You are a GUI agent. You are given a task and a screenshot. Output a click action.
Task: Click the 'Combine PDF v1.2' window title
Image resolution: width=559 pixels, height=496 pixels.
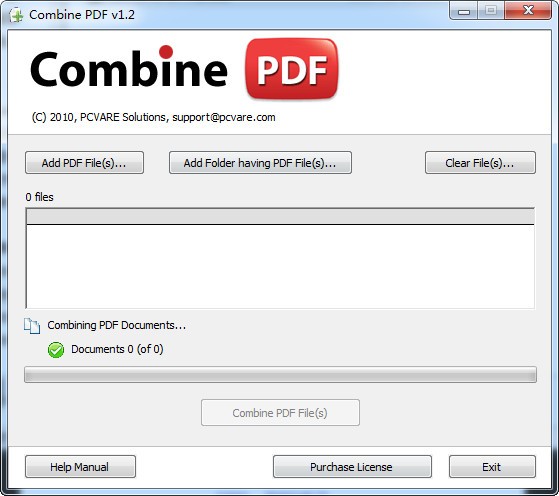[x=82, y=15]
